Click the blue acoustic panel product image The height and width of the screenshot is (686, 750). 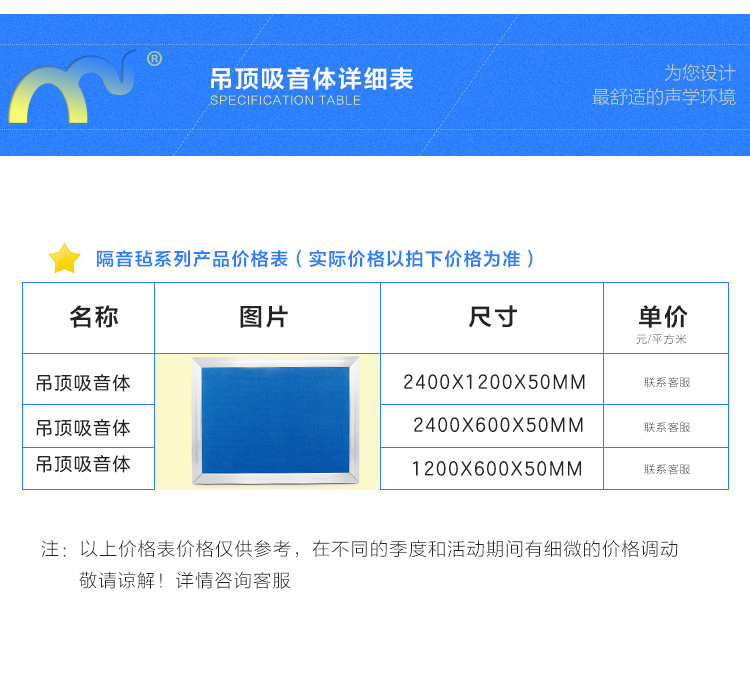point(275,420)
